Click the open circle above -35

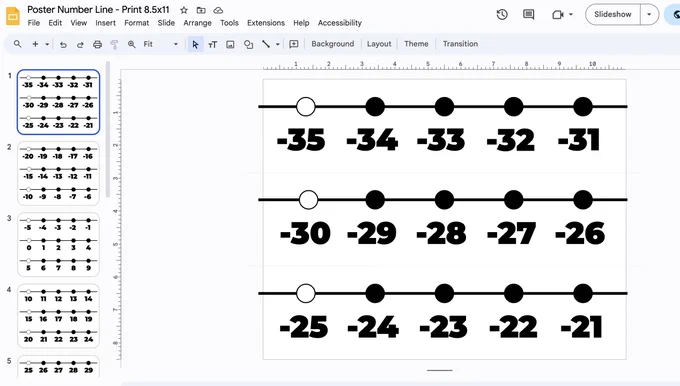coord(306,106)
